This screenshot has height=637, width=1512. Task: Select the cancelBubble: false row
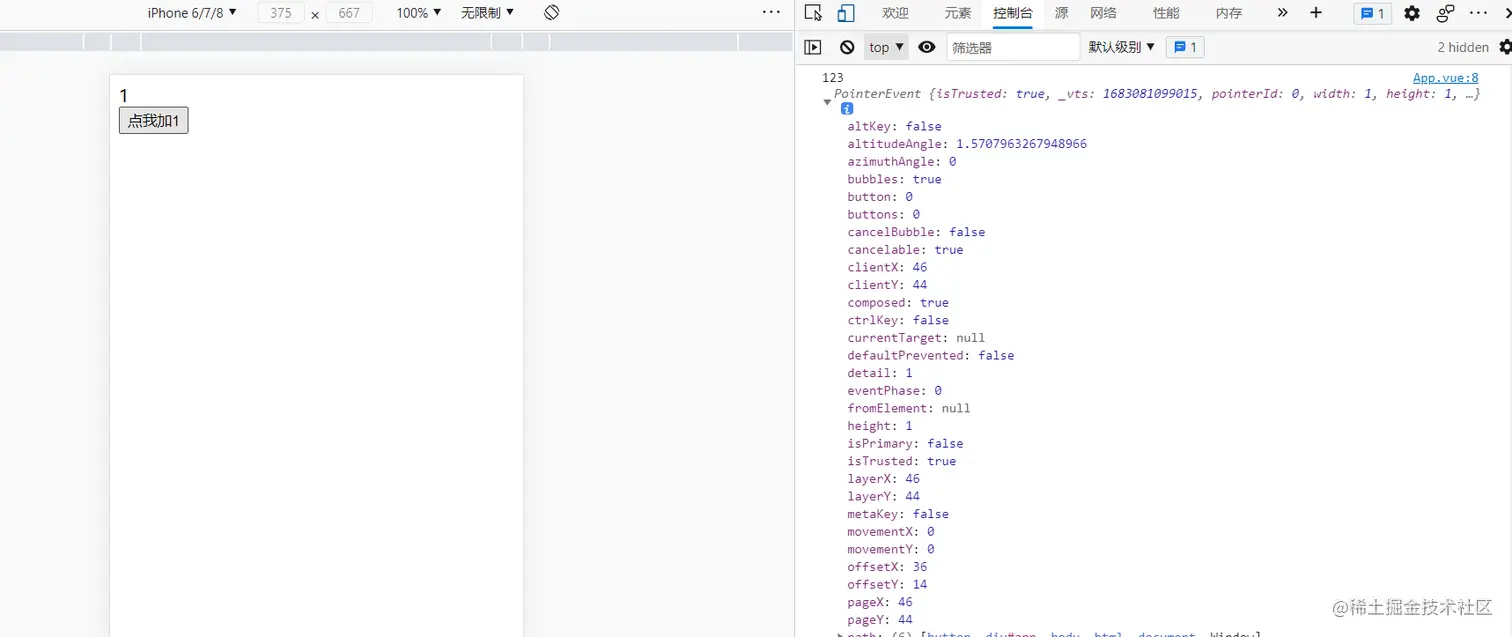point(916,232)
